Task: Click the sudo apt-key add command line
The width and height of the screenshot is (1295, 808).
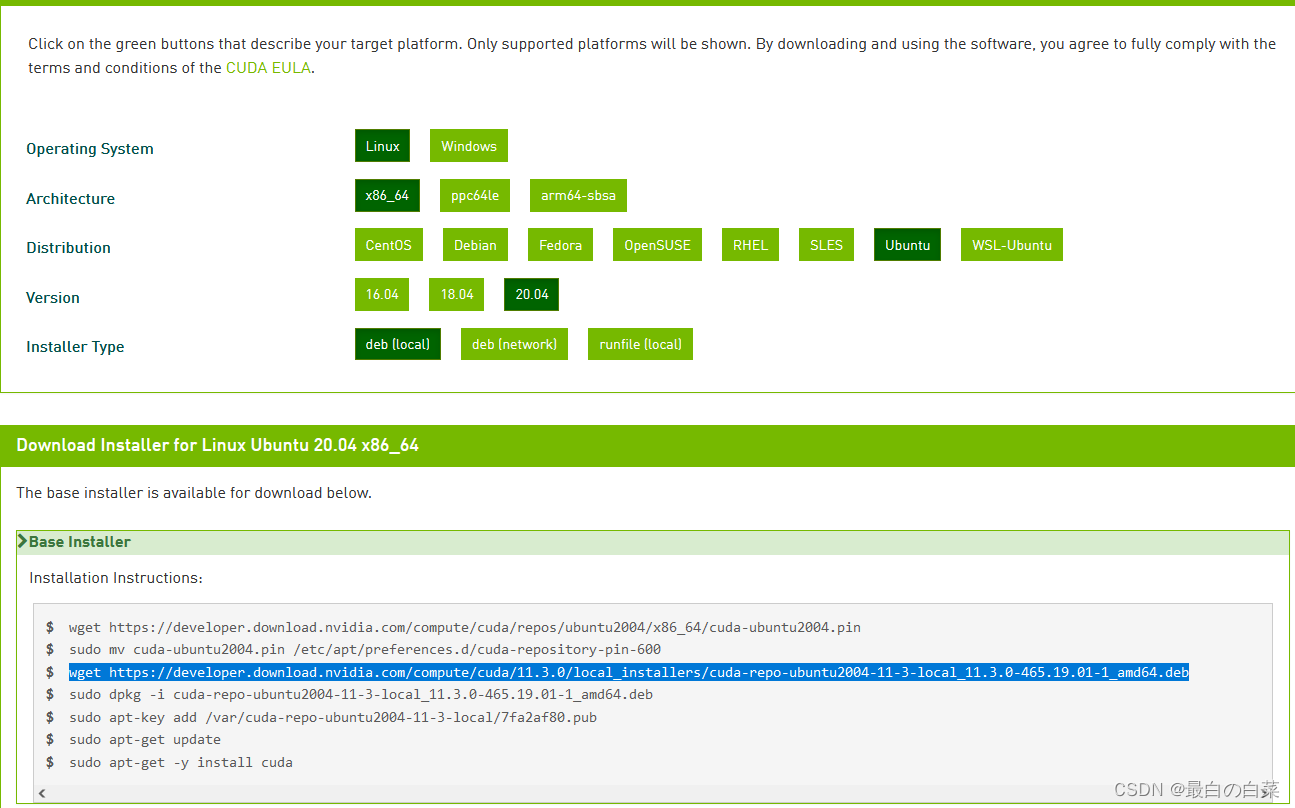Action: click(x=333, y=717)
